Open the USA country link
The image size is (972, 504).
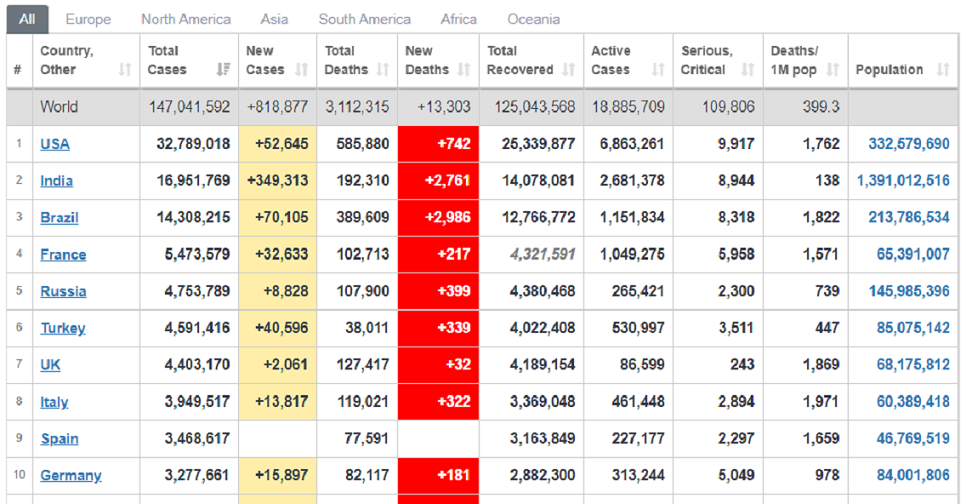coord(55,144)
